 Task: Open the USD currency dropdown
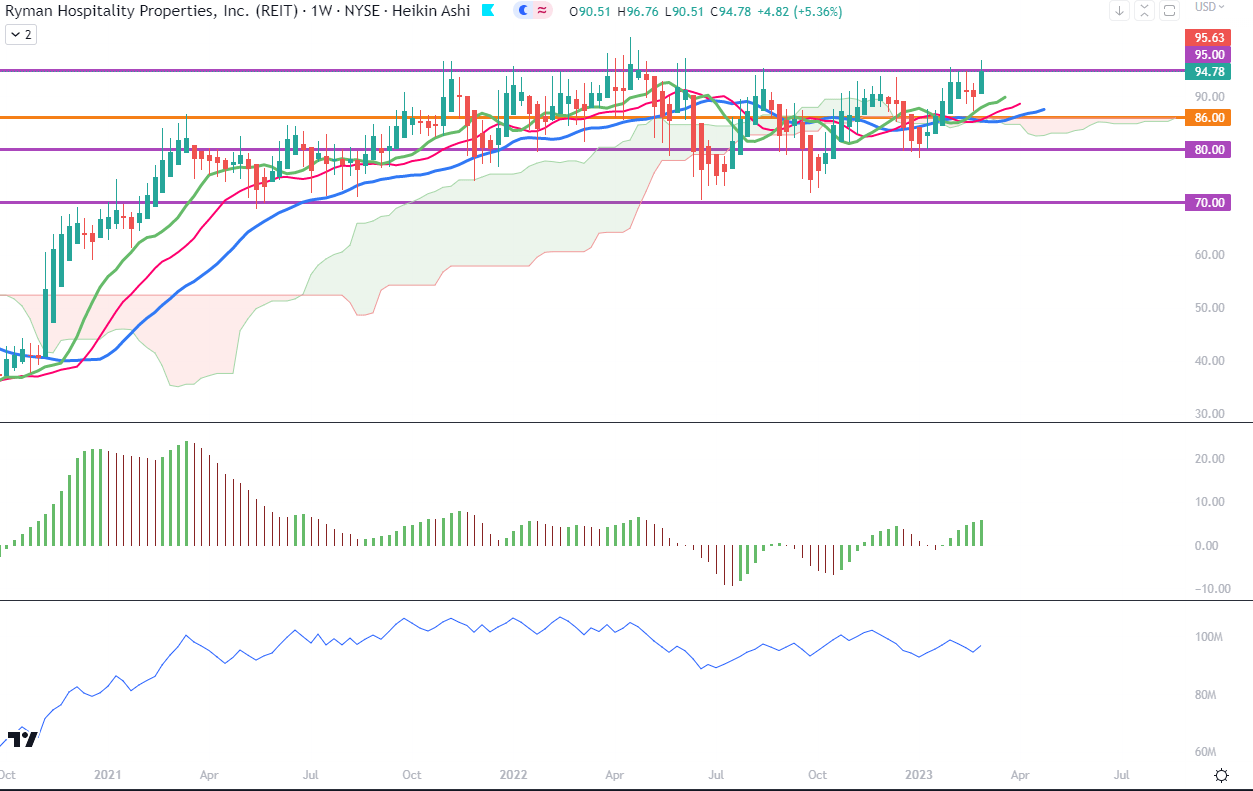pyautogui.click(x=1210, y=7)
